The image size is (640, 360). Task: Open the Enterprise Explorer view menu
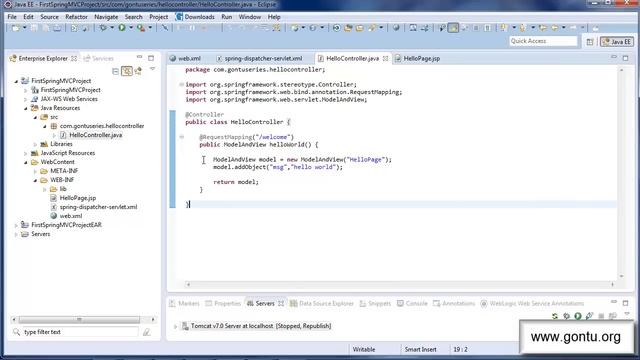152,69
